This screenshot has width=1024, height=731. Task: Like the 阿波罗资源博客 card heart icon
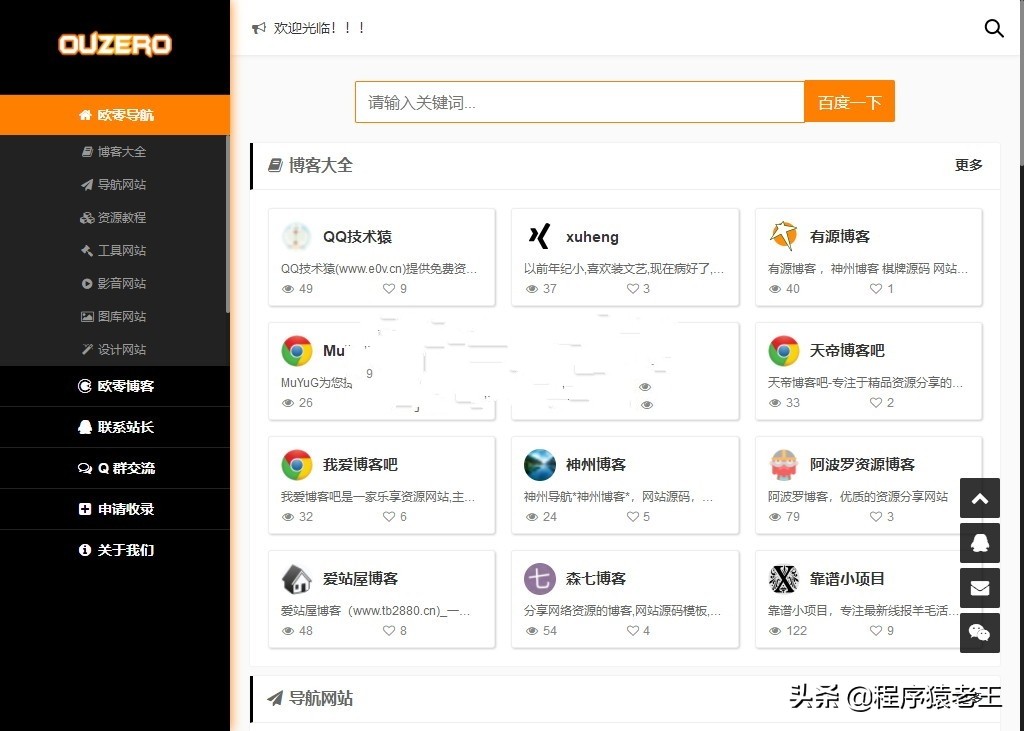coord(876,517)
